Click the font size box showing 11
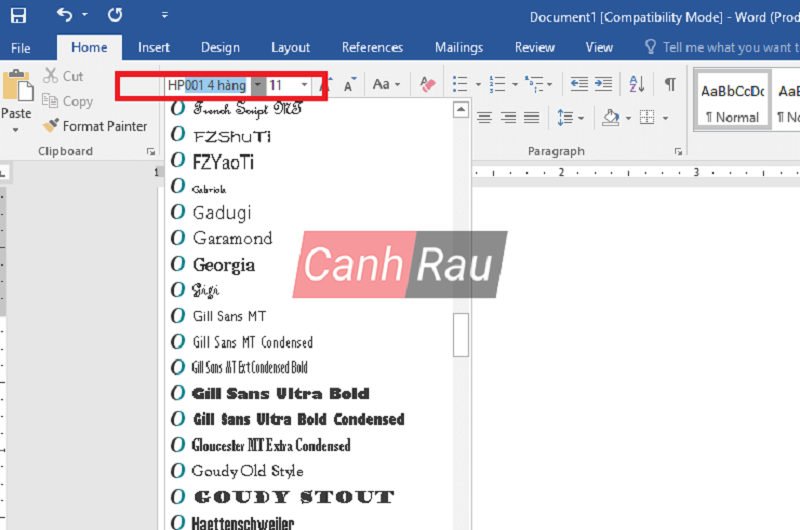 282,85
